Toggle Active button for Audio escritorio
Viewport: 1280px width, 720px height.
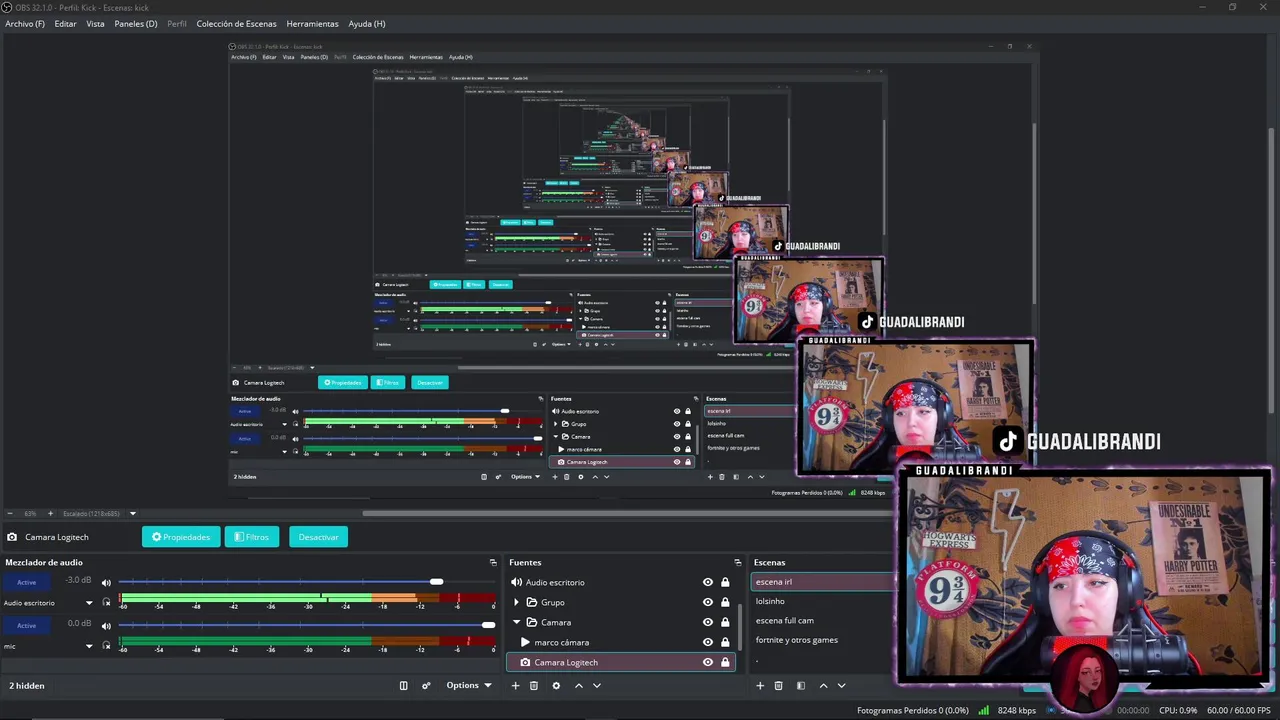coord(27,582)
